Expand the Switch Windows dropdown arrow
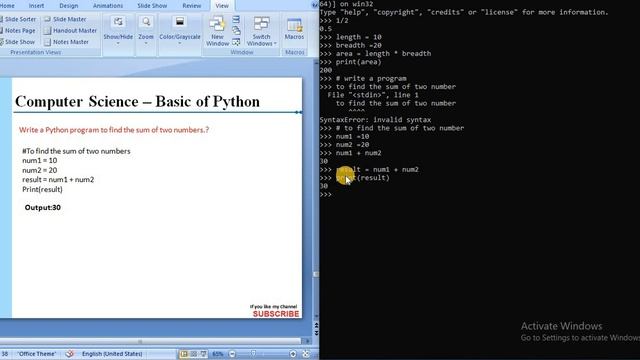 point(275,44)
